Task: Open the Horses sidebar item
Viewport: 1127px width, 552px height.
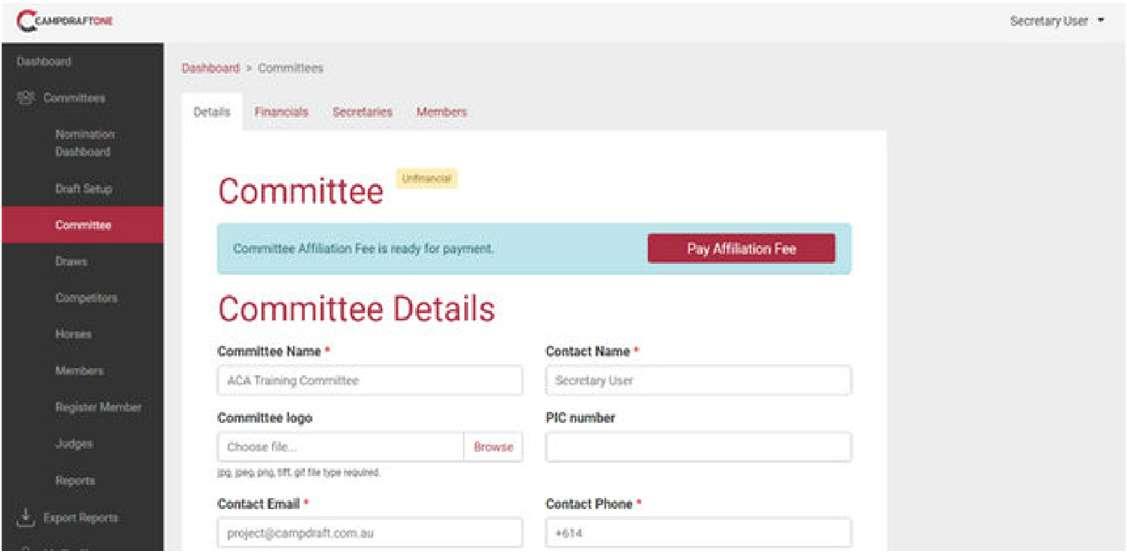Action: coord(74,334)
